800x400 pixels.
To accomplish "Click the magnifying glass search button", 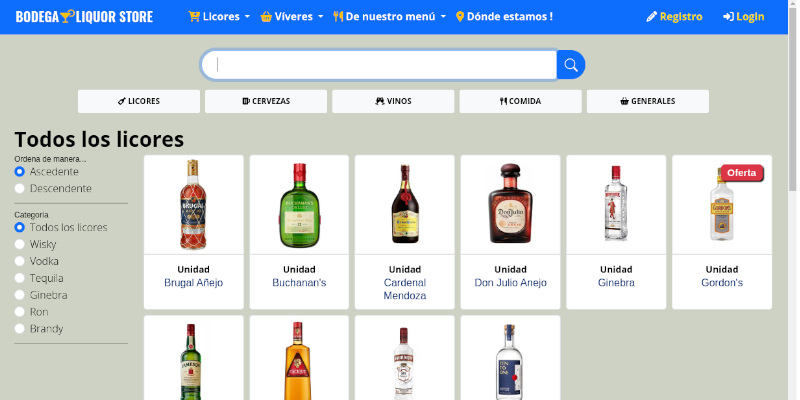I will pyautogui.click(x=570, y=65).
